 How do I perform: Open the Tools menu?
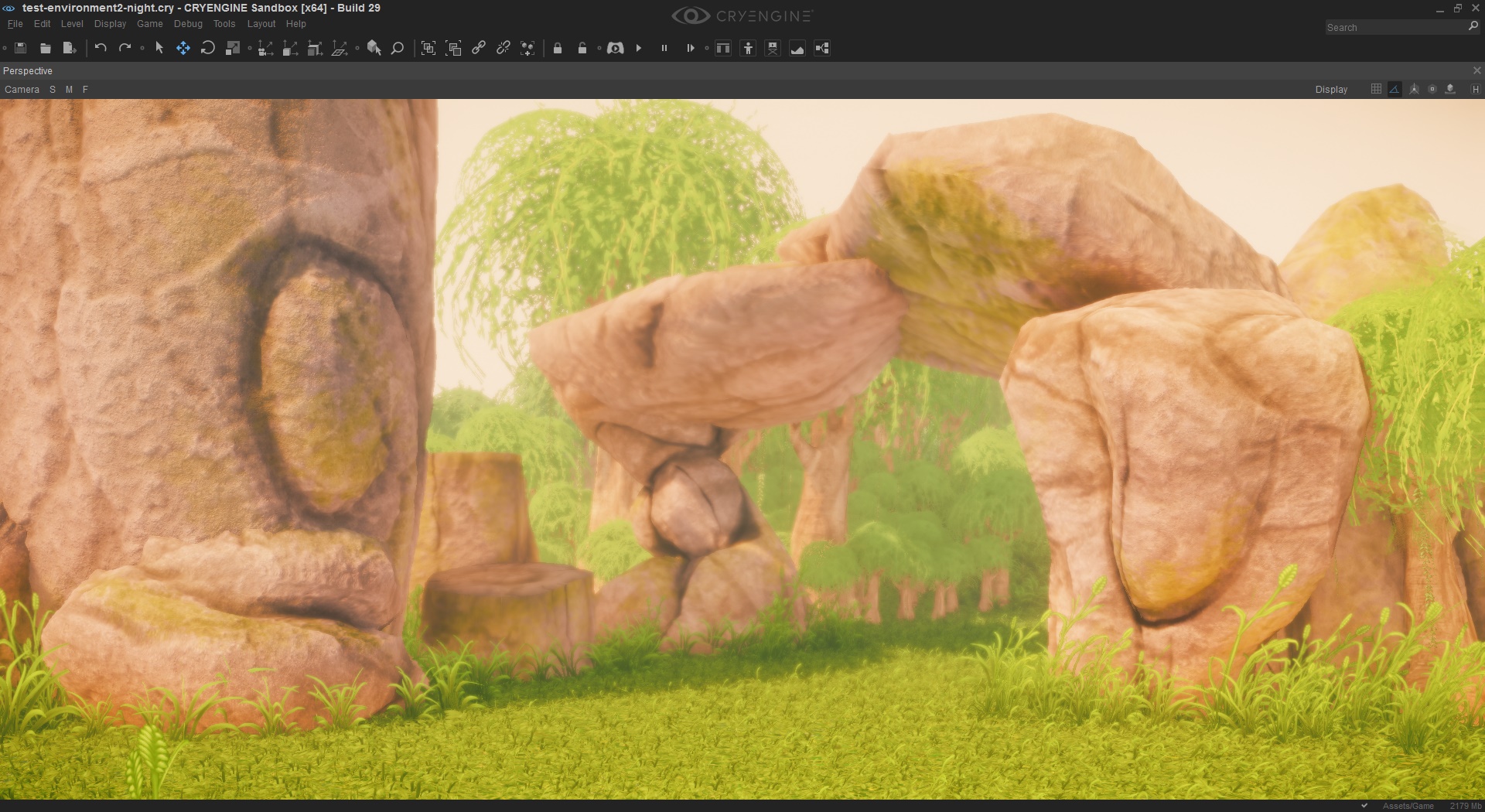224,24
